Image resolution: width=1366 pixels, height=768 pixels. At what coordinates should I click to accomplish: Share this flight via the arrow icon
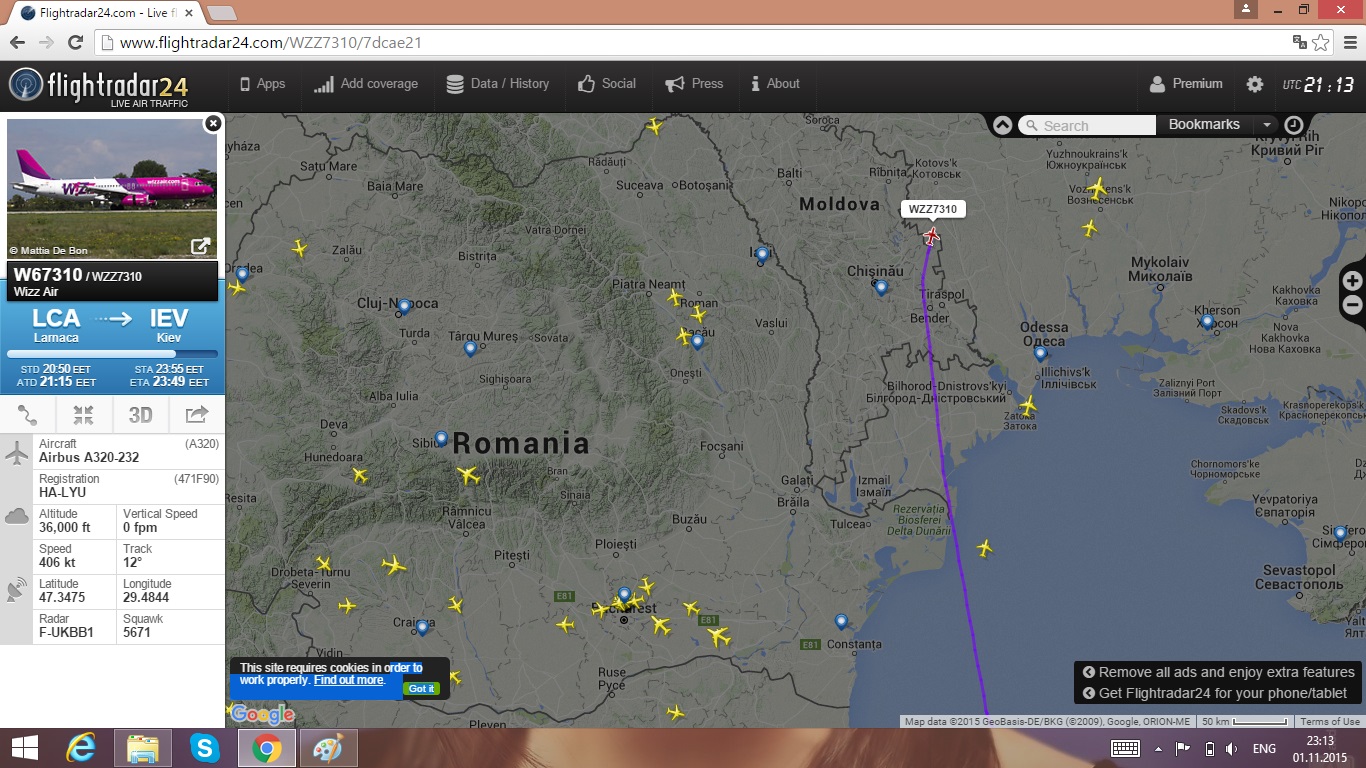pos(197,415)
